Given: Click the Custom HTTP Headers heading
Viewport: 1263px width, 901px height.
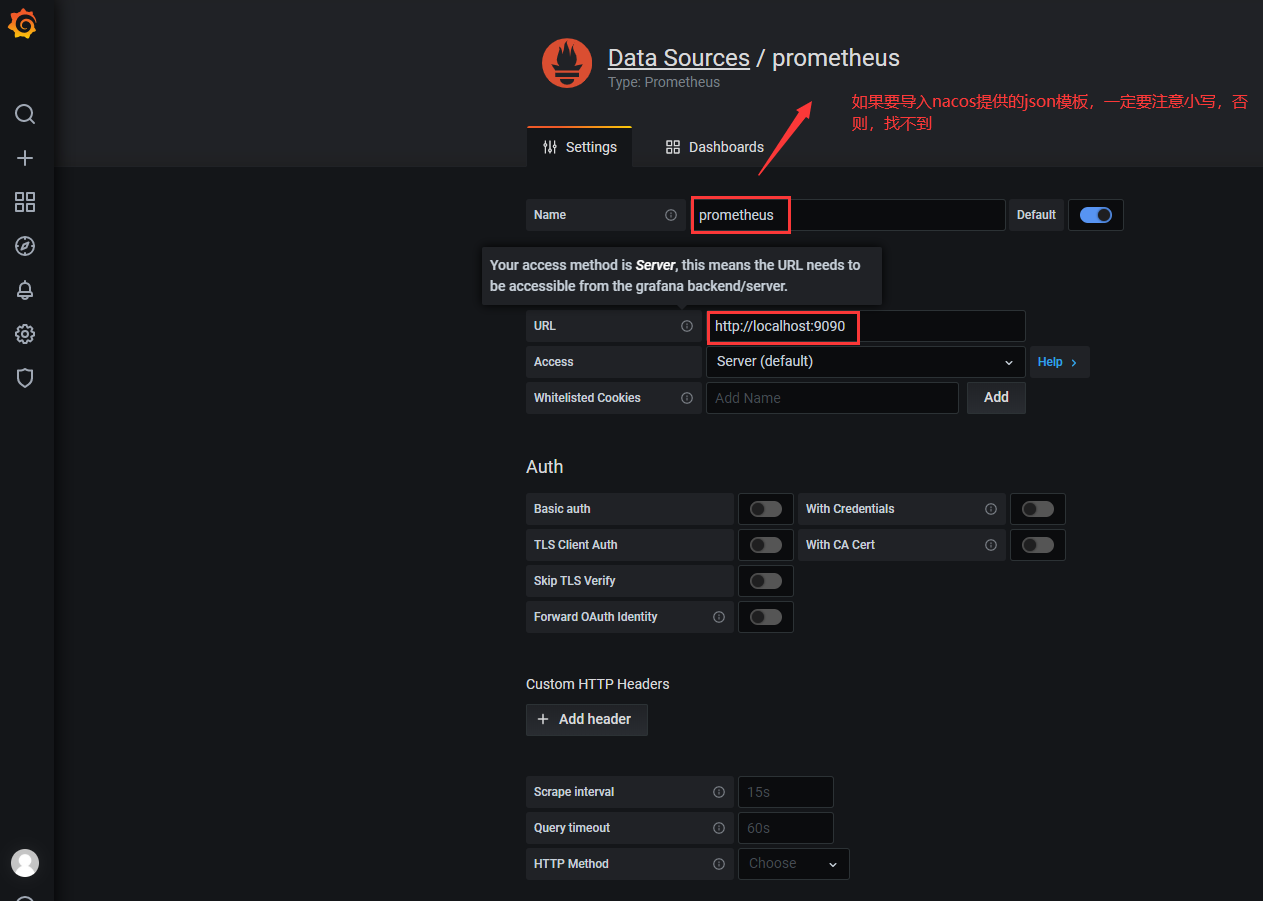Looking at the screenshot, I should coord(598,684).
